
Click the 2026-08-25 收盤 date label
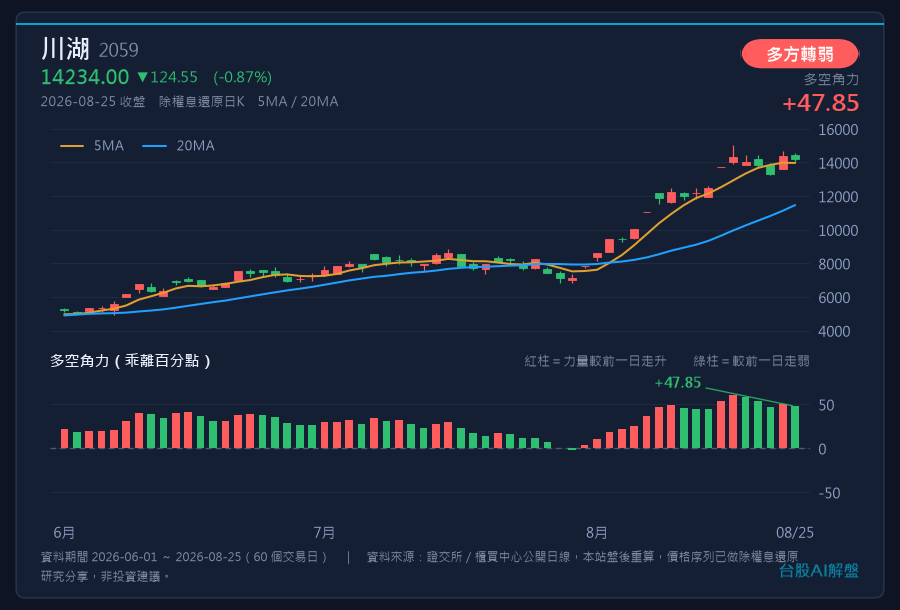(93, 102)
